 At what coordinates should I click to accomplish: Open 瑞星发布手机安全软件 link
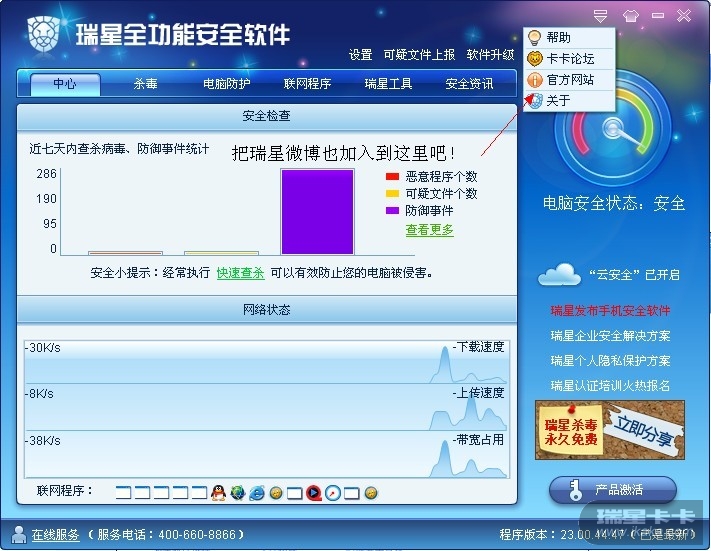[610, 311]
